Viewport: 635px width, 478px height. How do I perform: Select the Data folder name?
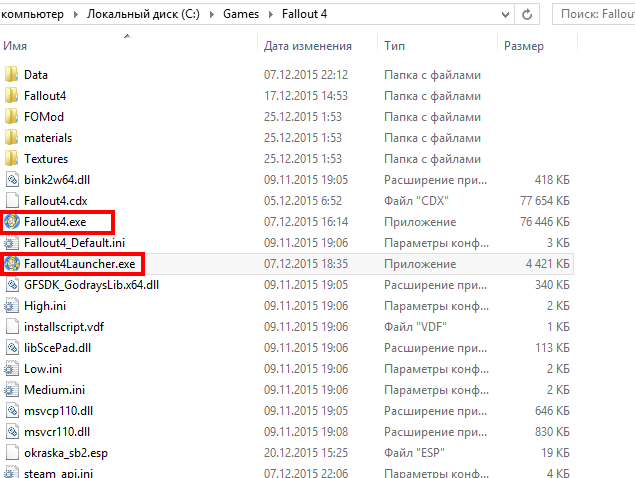pos(36,75)
